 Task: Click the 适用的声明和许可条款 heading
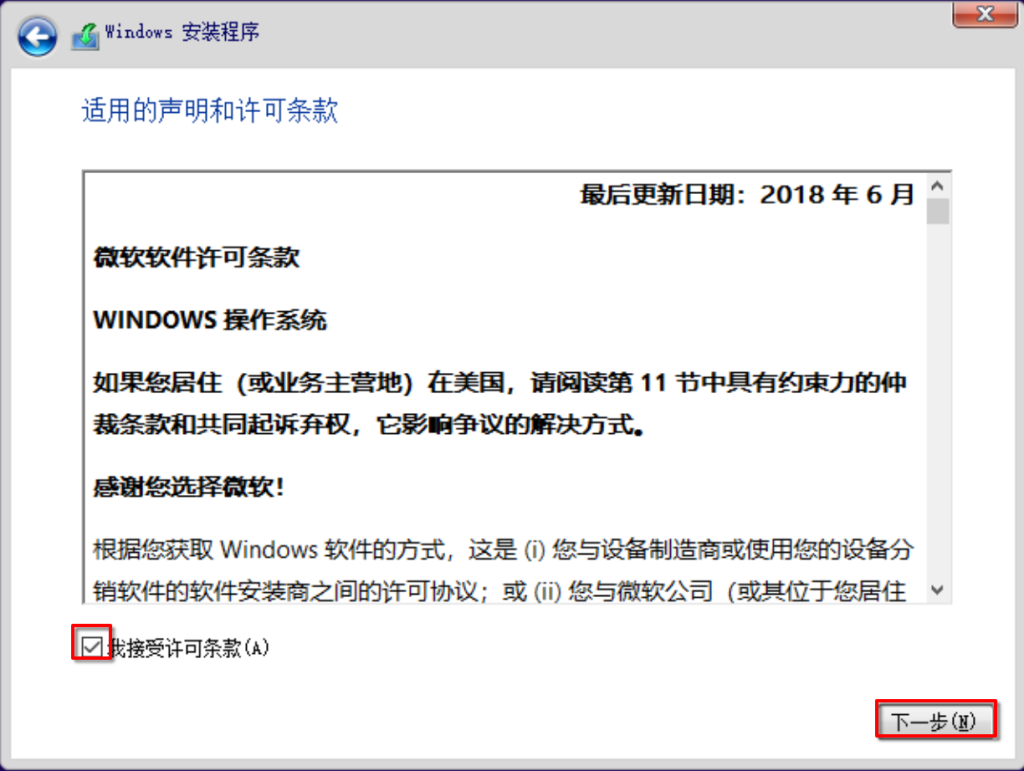pyautogui.click(x=210, y=110)
